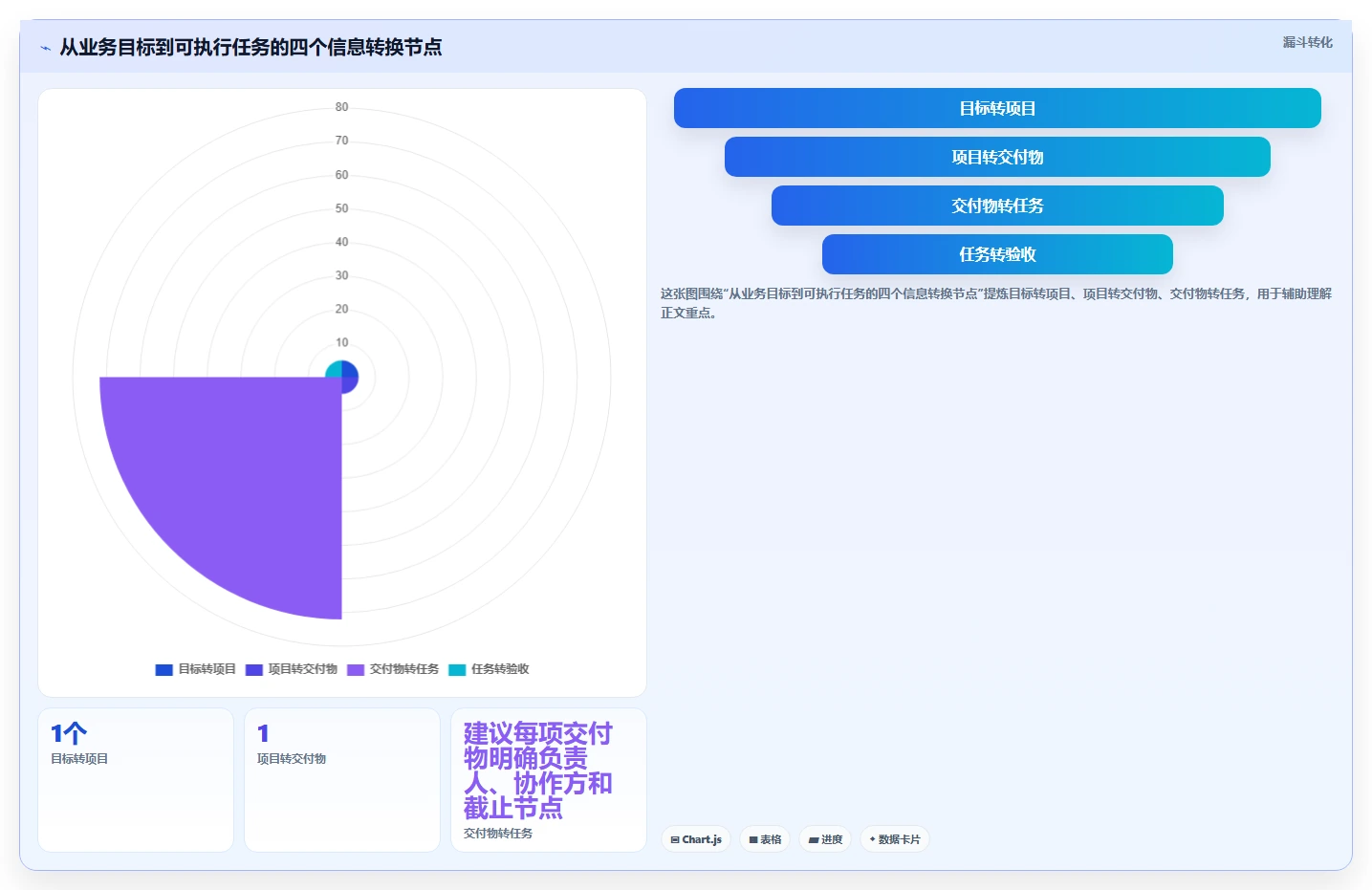Click the large purple polar chart segment
This screenshot has height=890, width=1372.
(x=239, y=478)
